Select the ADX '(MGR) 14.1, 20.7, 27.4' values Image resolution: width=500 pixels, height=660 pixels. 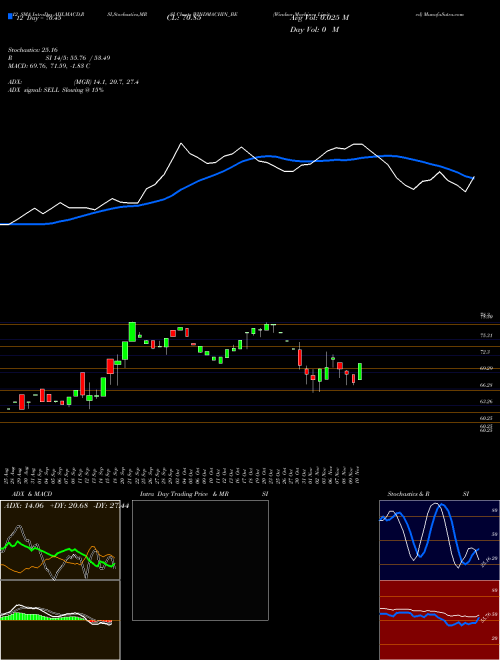pyautogui.click(x=106, y=82)
